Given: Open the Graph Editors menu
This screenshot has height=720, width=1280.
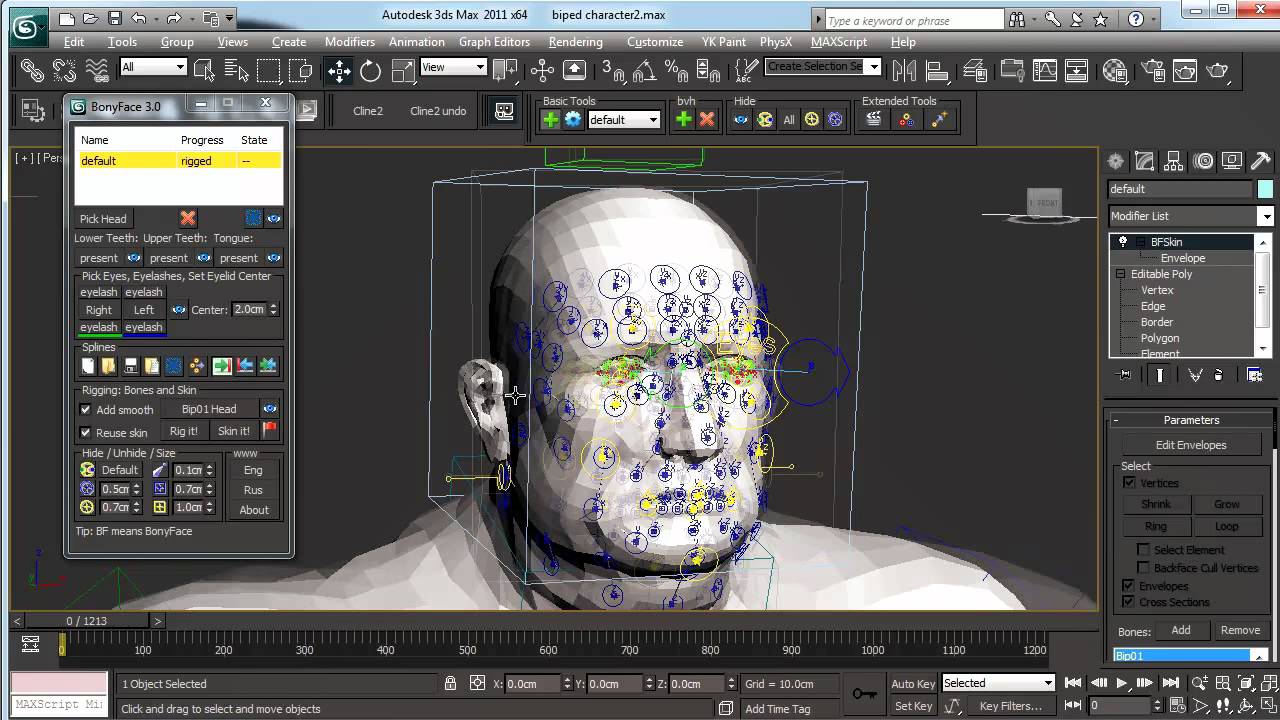Looking at the screenshot, I should [494, 42].
